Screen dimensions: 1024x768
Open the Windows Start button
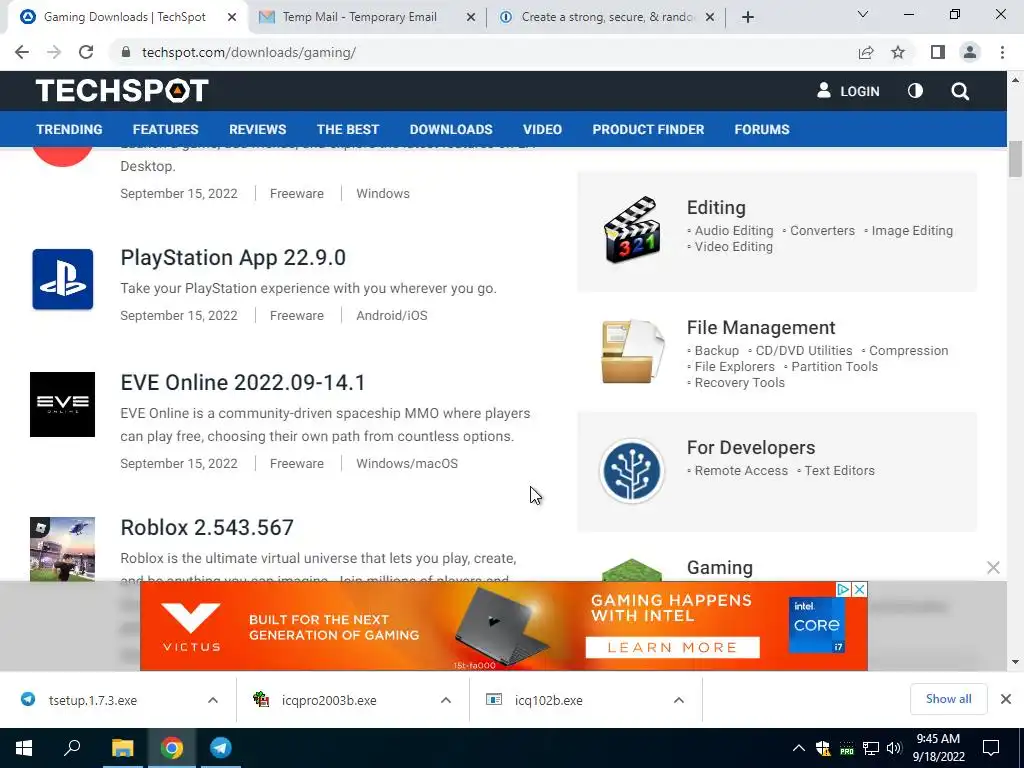click(24, 748)
